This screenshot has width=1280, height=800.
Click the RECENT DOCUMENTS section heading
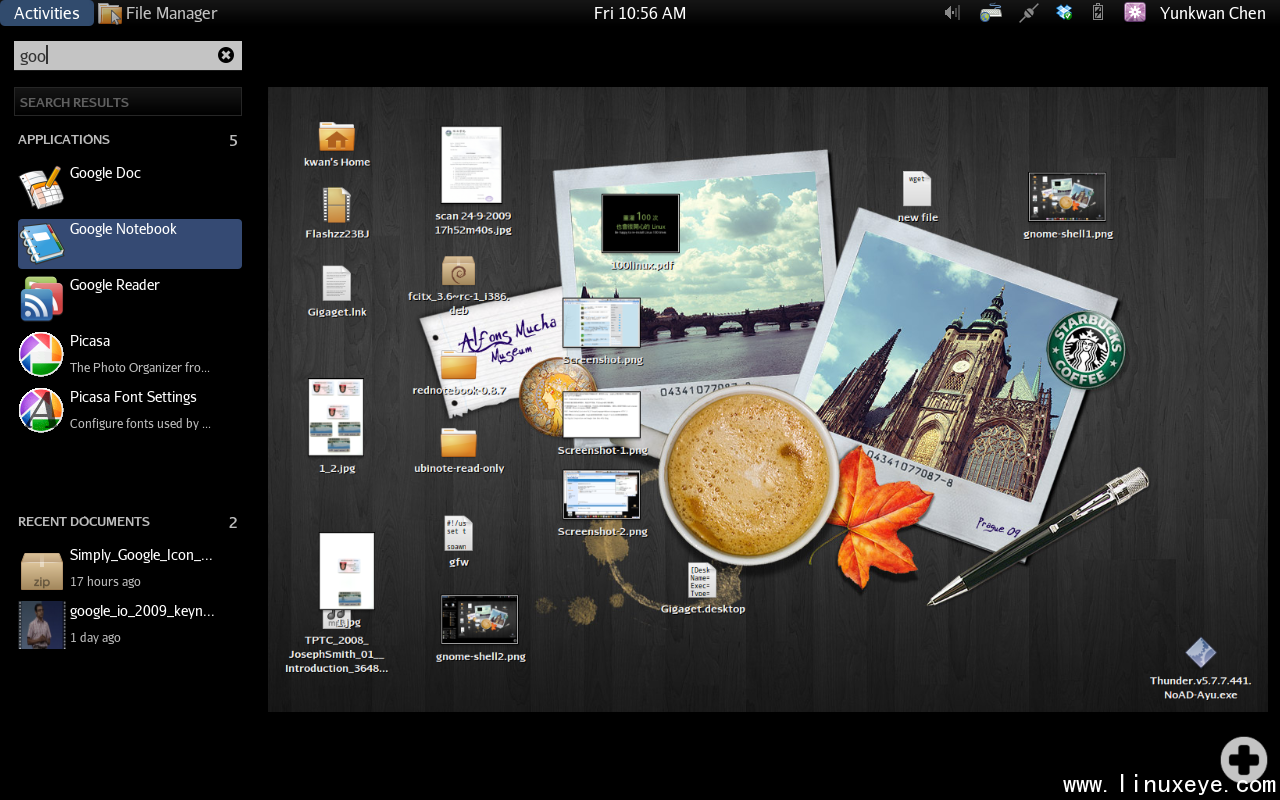[x=84, y=522]
